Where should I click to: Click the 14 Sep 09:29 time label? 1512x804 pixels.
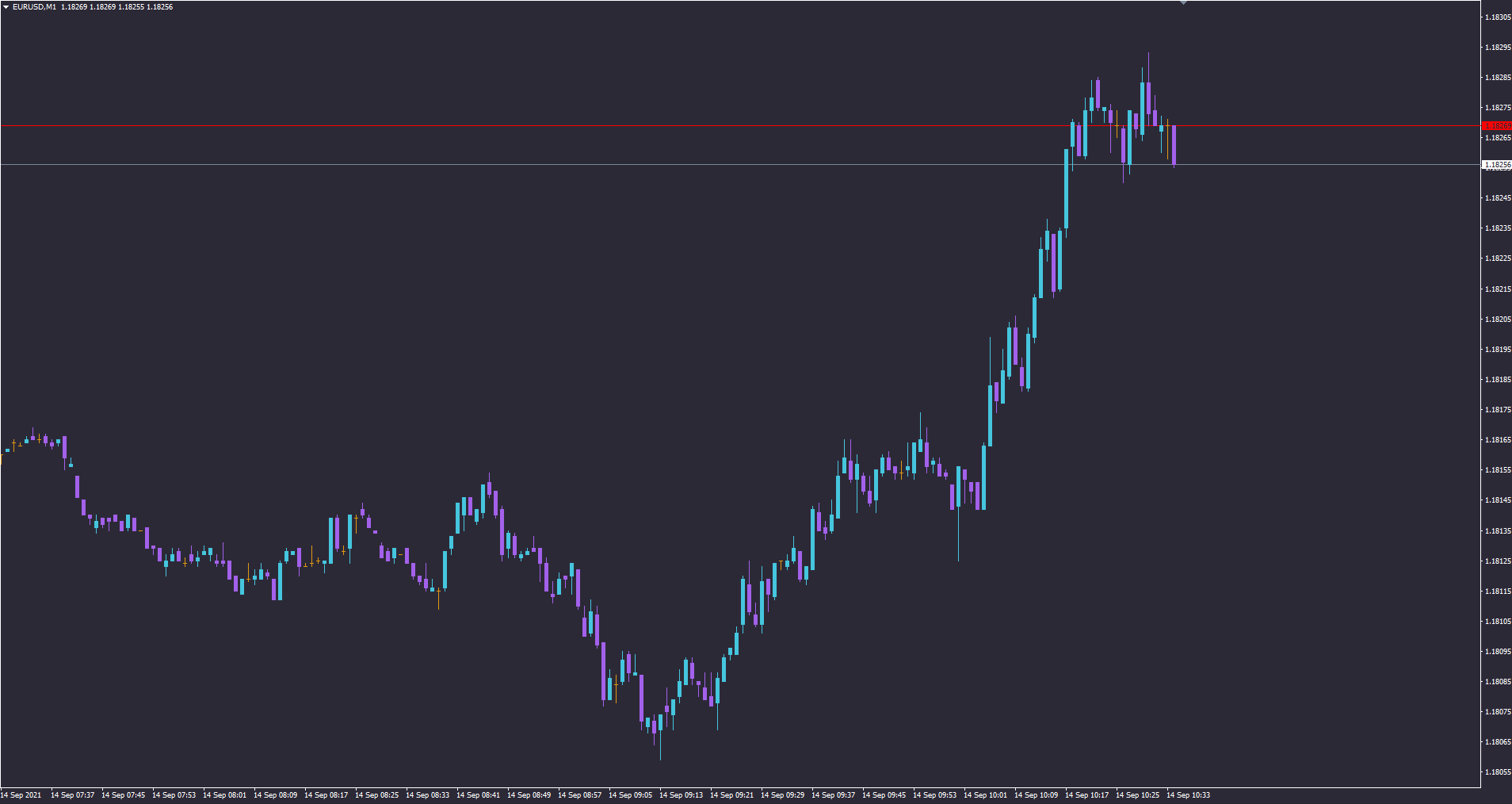pyautogui.click(x=782, y=795)
